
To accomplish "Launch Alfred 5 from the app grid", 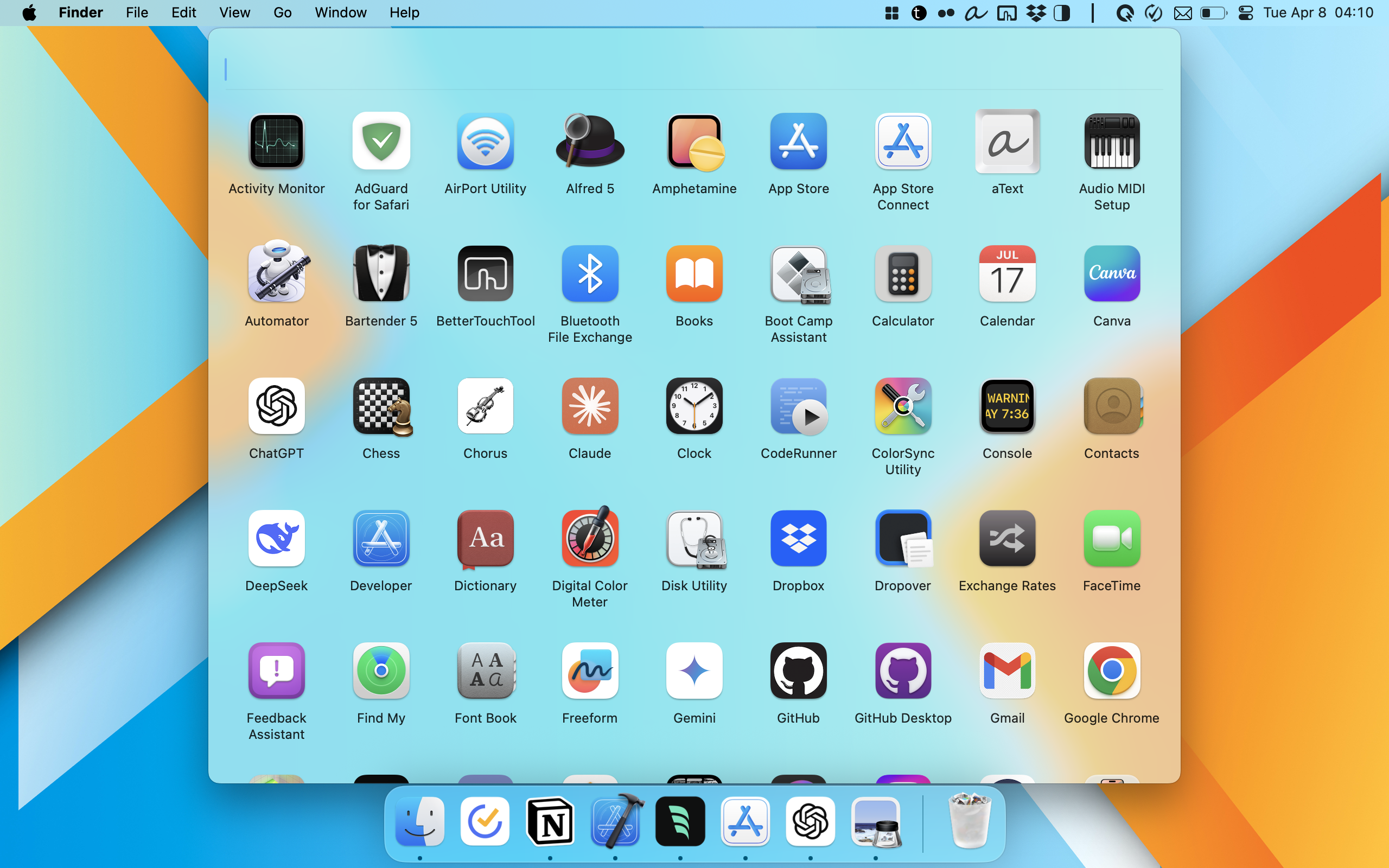I will (589, 141).
